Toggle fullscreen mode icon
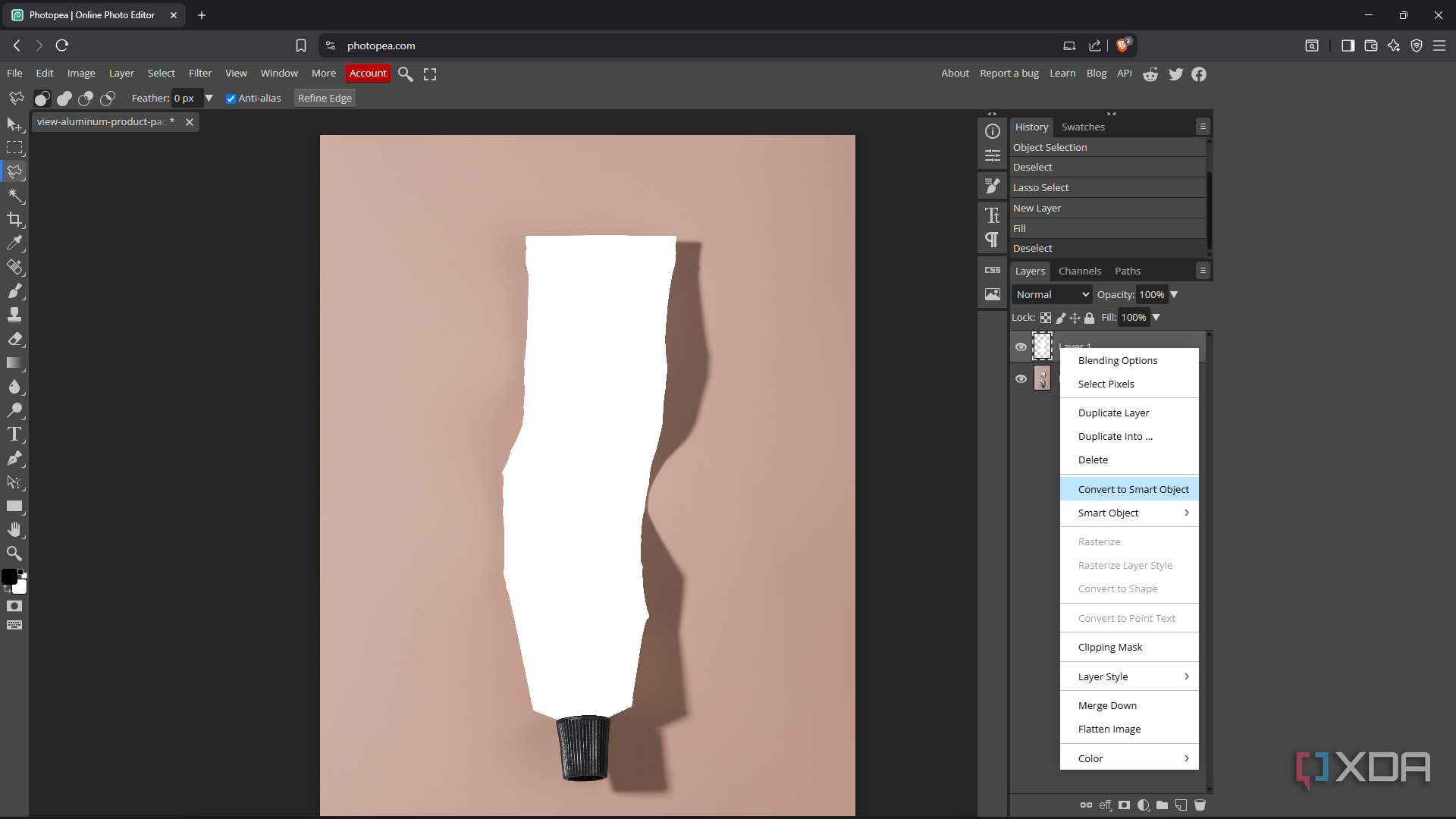Image resolution: width=1456 pixels, height=819 pixels. [x=430, y=74]
